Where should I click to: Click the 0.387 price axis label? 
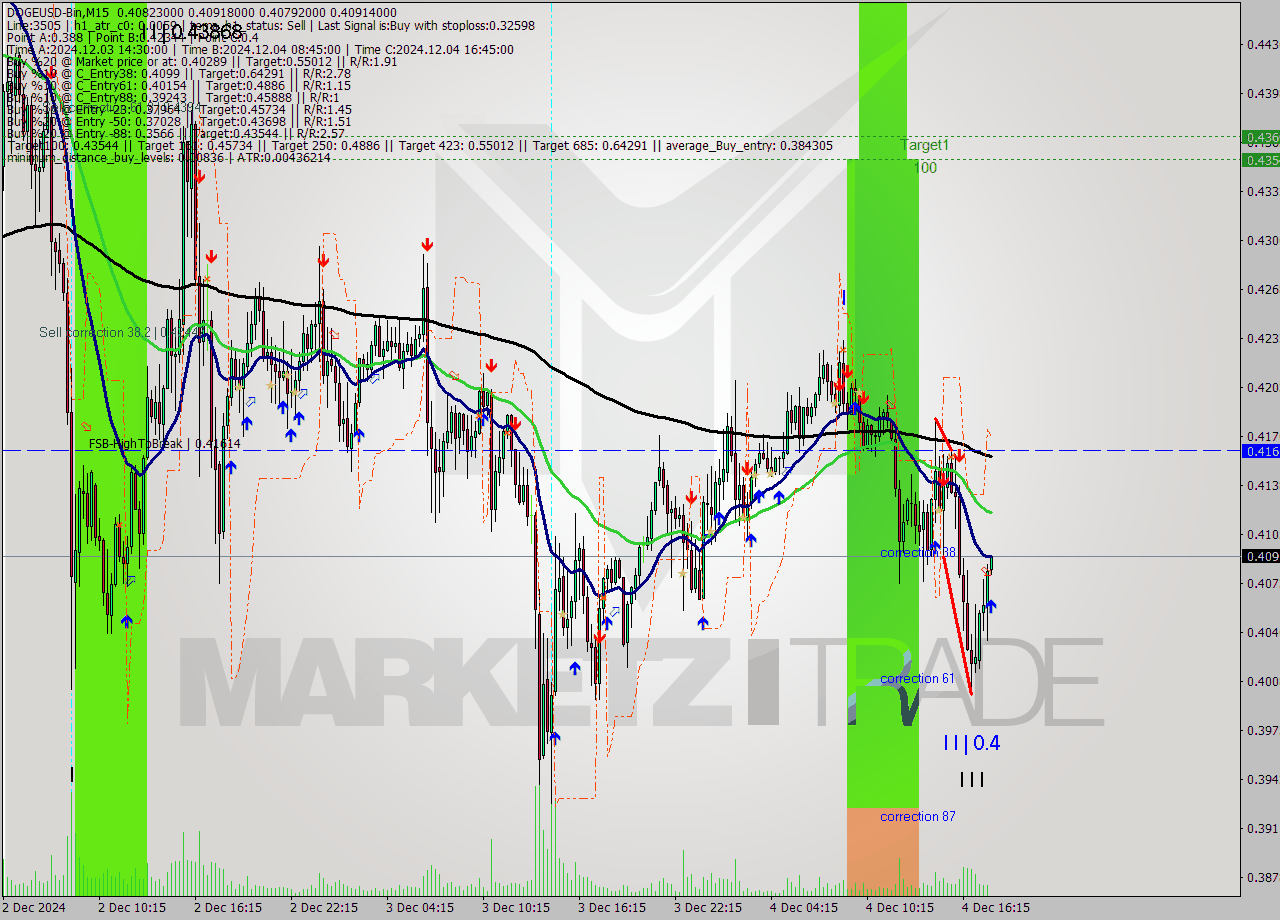1262,877
